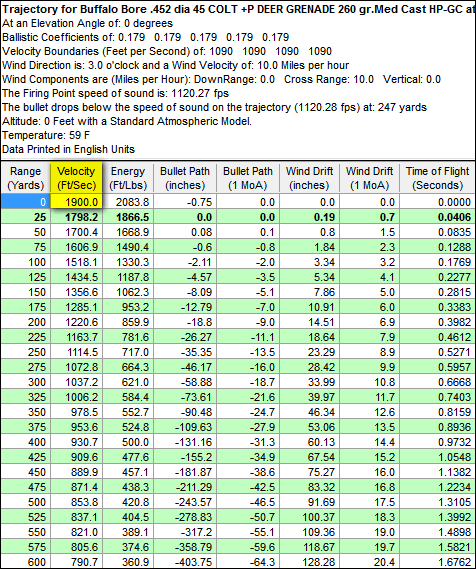The image size is (476, 569).
Task: Click the 1518.1 velocity cell at 100 yards
Action: click(x=77, y=262)
